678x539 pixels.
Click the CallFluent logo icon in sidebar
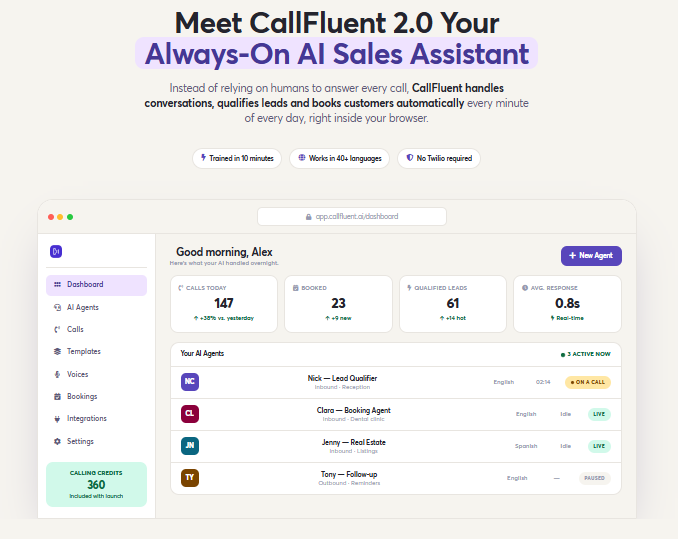coord(56,251)
